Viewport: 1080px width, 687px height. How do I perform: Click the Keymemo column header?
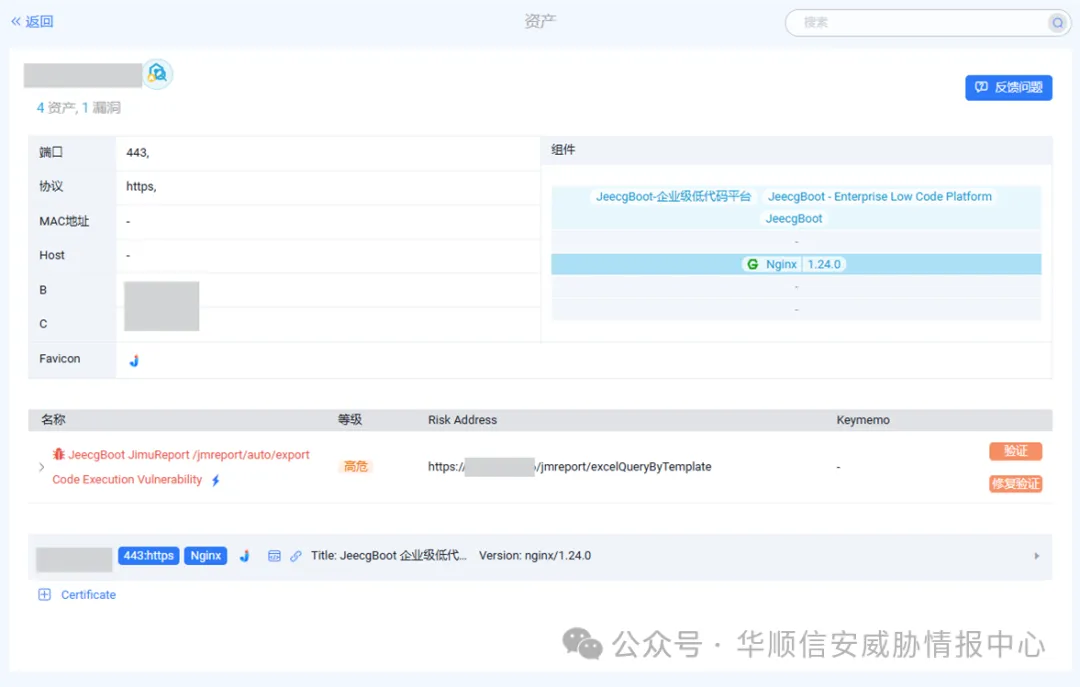(x=863, y=420)
